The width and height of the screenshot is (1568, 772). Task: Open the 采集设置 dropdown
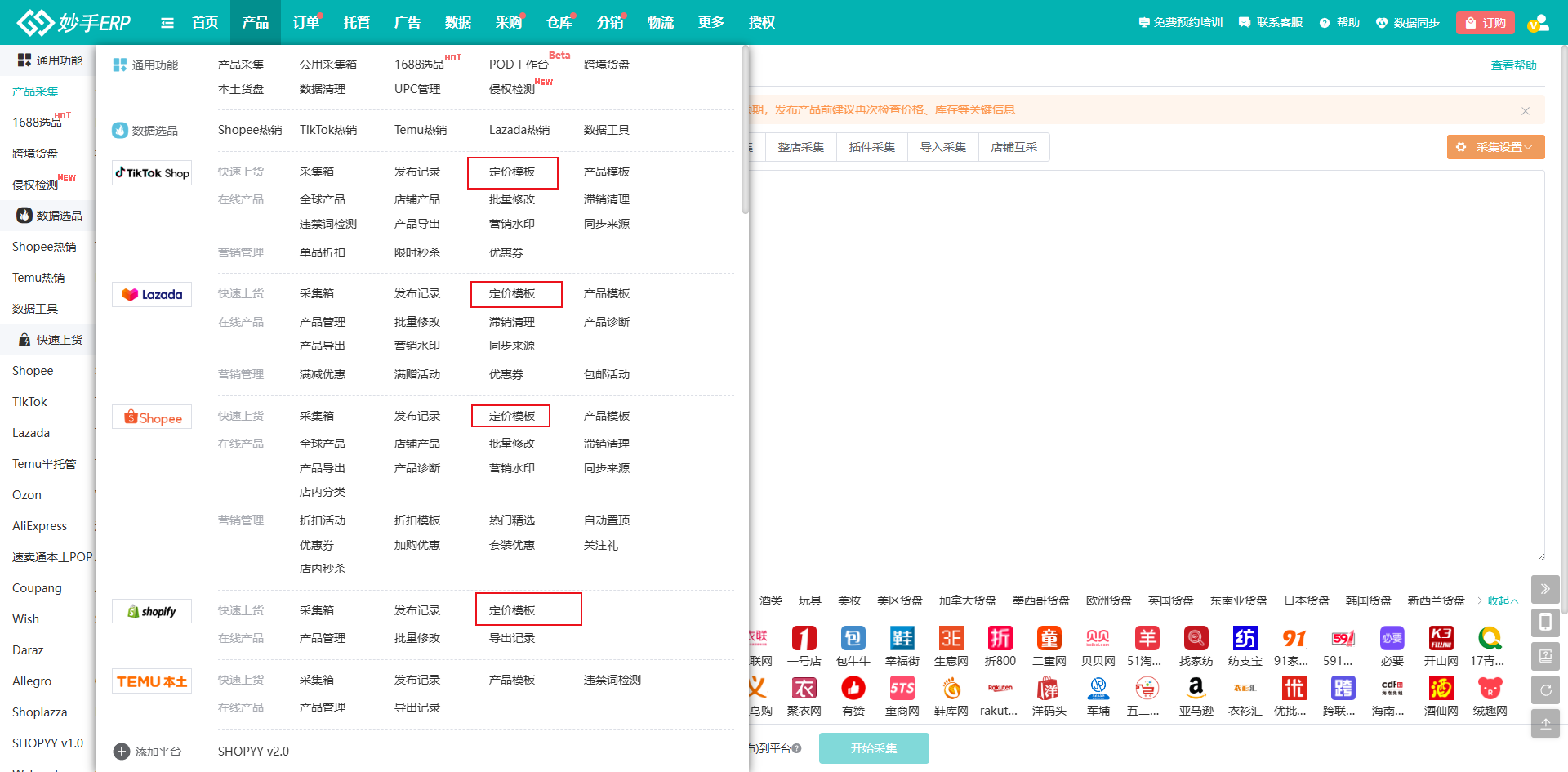click(1495, 147)
